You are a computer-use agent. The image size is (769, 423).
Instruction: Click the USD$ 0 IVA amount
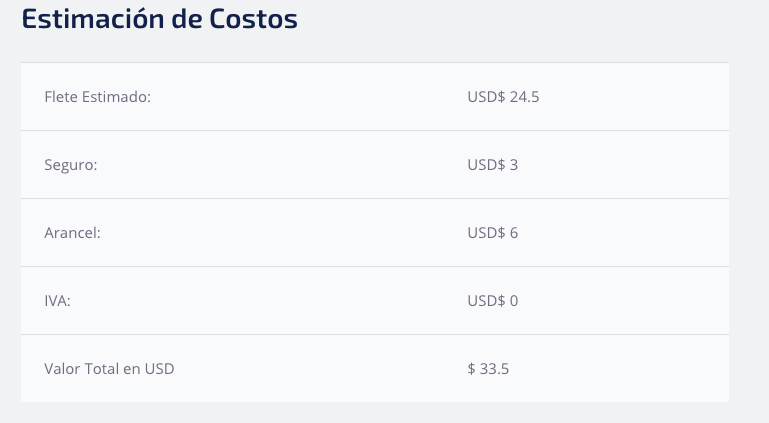(492, 300)
